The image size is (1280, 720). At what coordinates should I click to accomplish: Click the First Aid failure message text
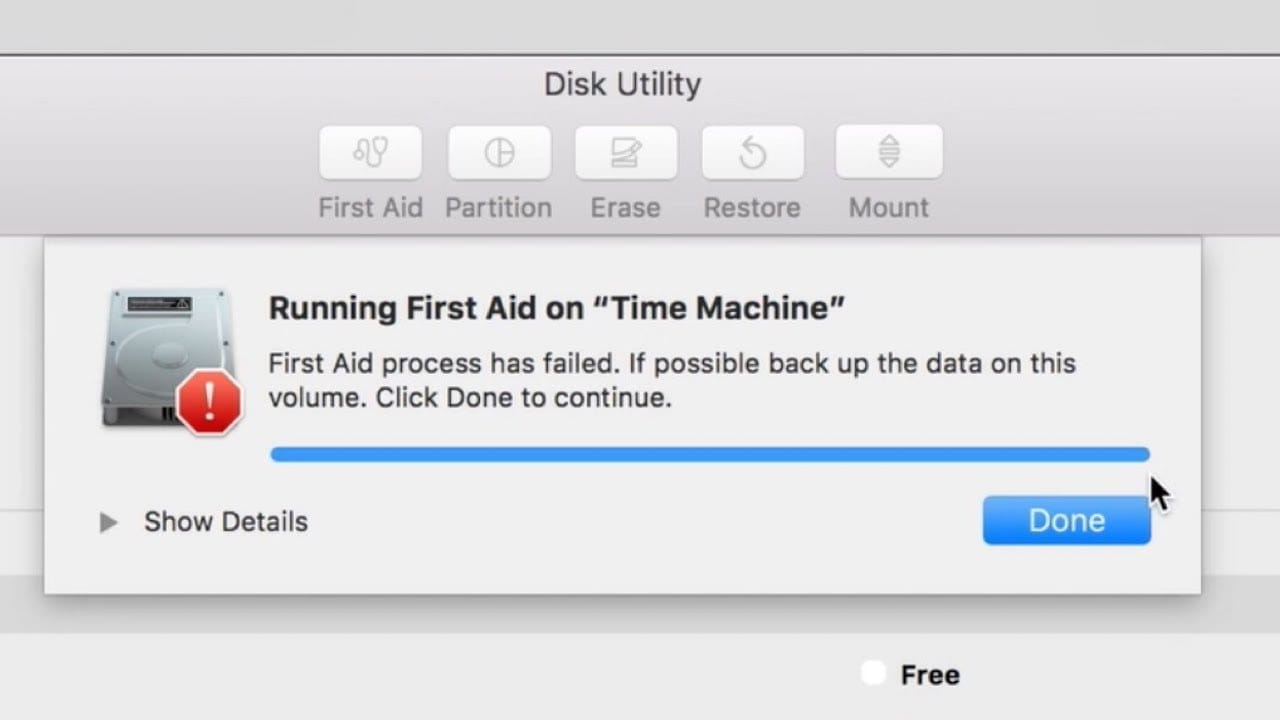click(x=670, y=380)
